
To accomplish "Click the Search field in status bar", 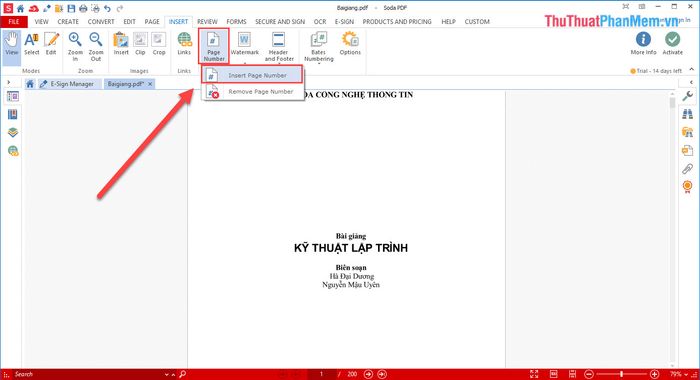I will [x=87, y=374].
